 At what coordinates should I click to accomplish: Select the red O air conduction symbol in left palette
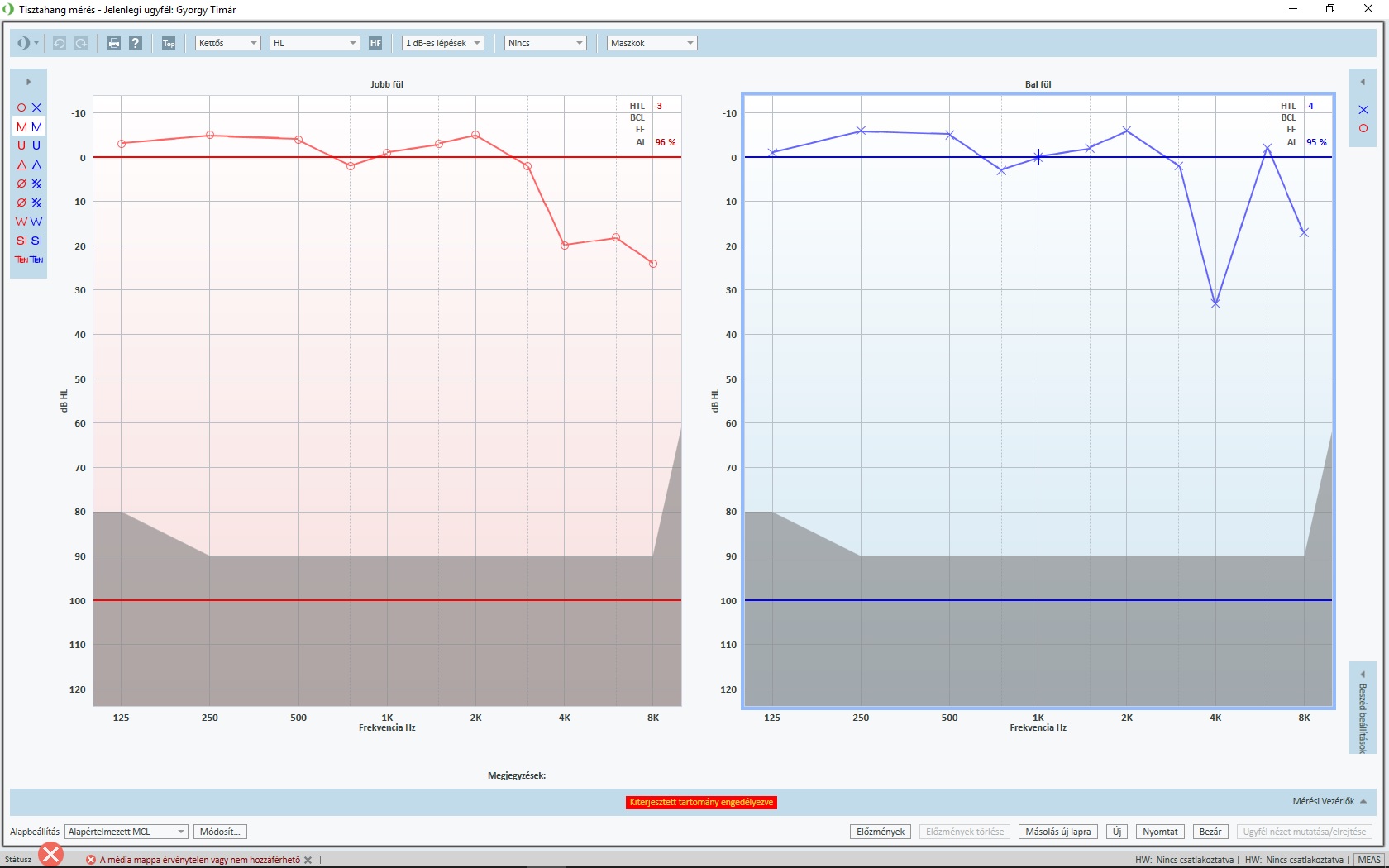21,107
